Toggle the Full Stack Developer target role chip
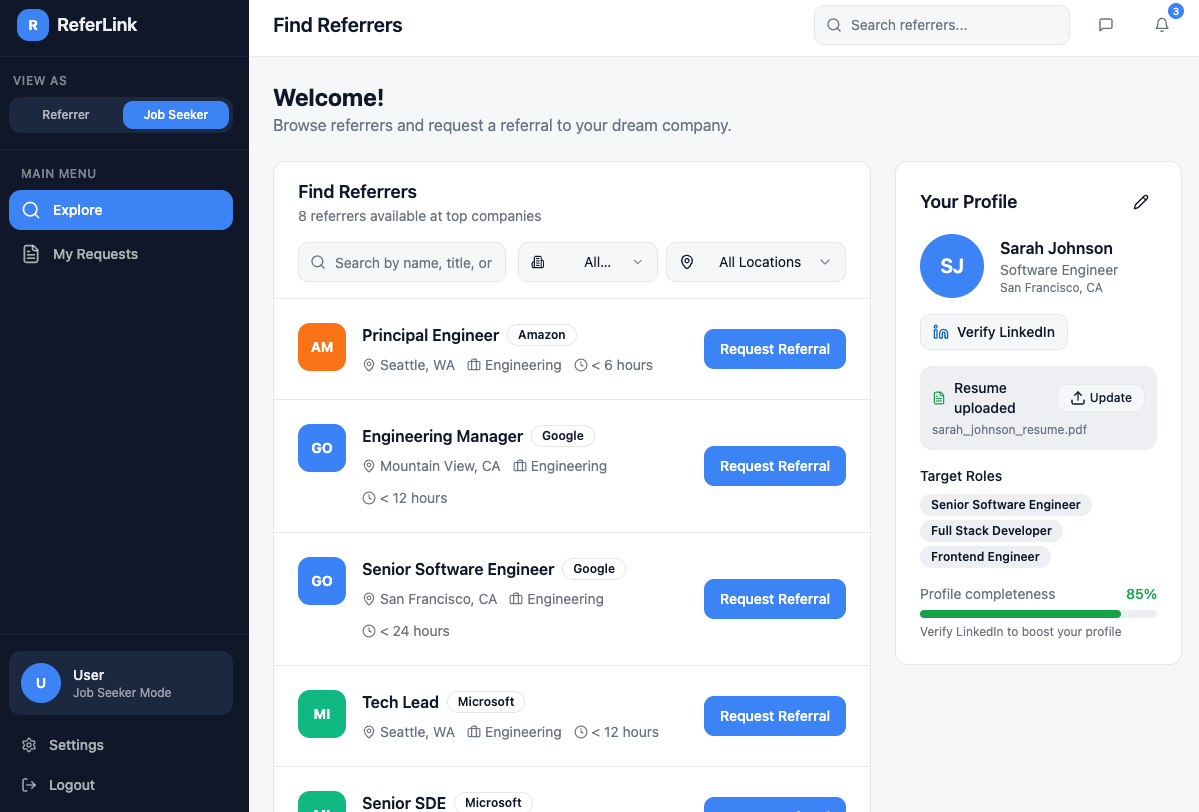Screen dimensions: 1199x812 pos(991,531)
